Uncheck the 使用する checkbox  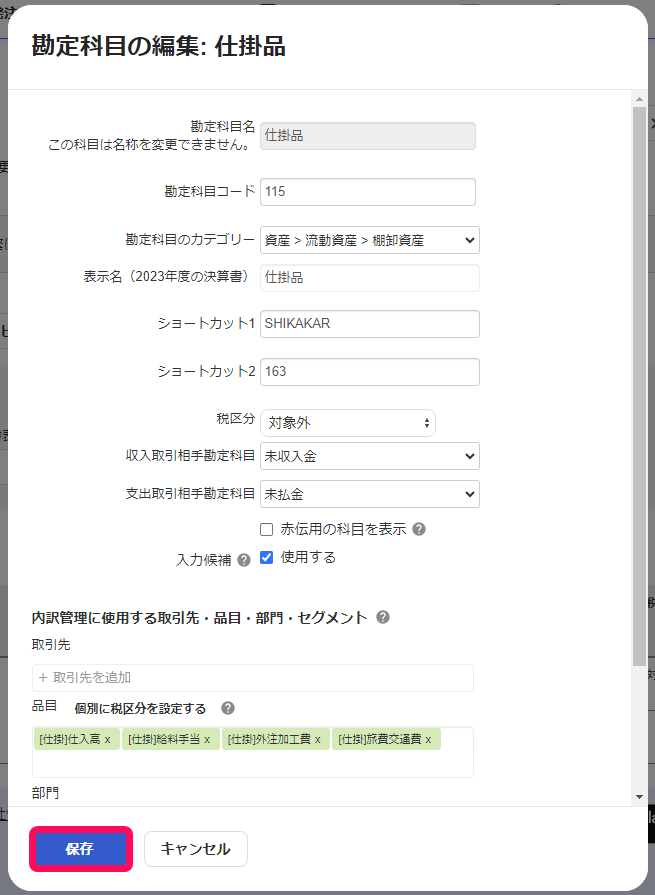coord(266,558)
